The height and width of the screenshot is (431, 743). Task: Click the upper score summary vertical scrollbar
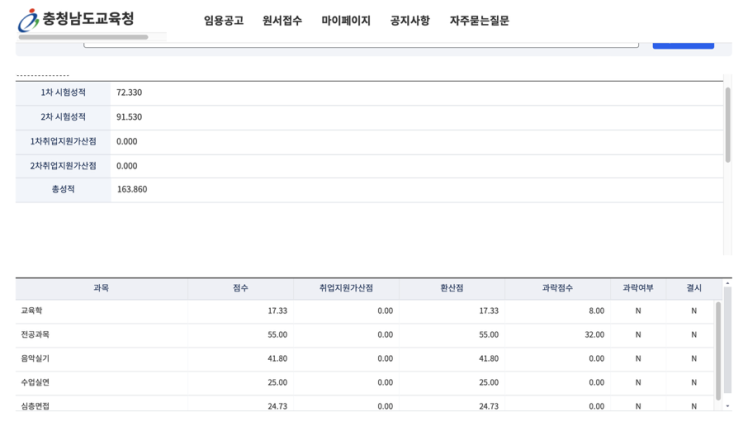click(728, 125)
